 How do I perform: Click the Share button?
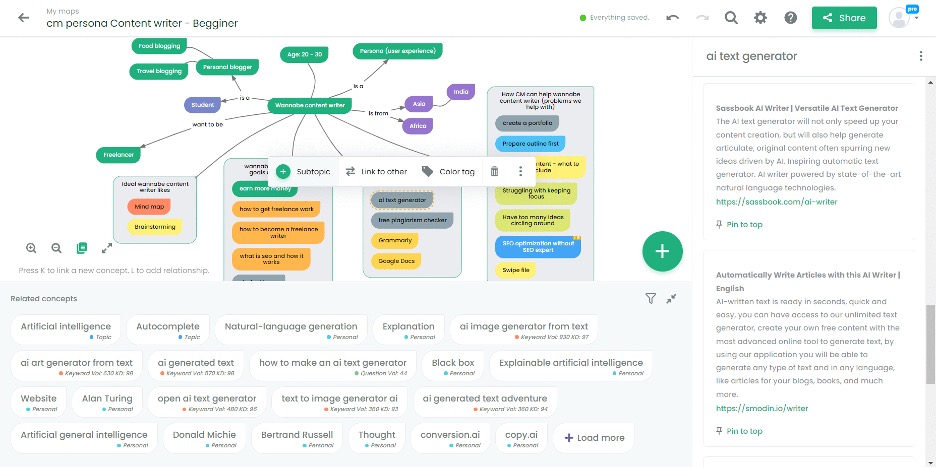[x=844, y=18]
